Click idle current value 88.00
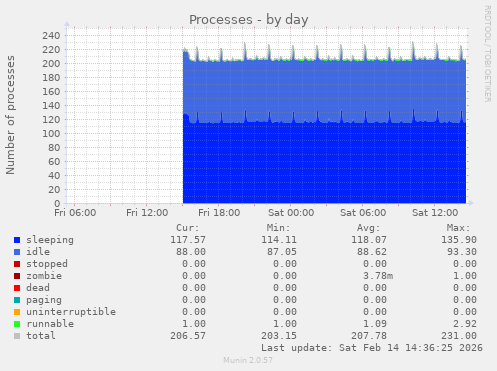Viewport: 497px width, 371px height. 191,252
